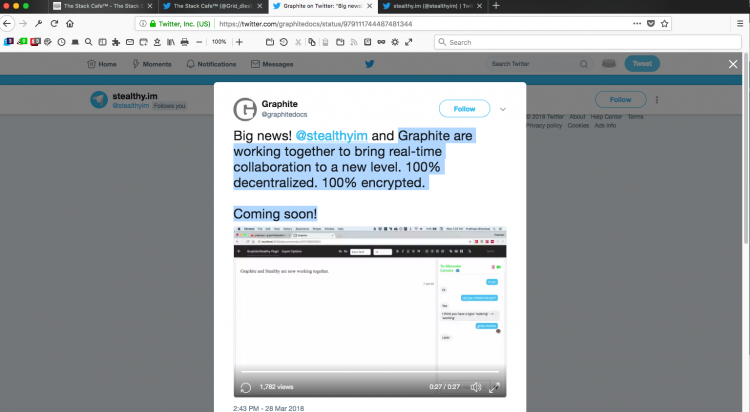Open Pocket save icon in address bar
Viewport: 750px width, 412px height.
651,23
